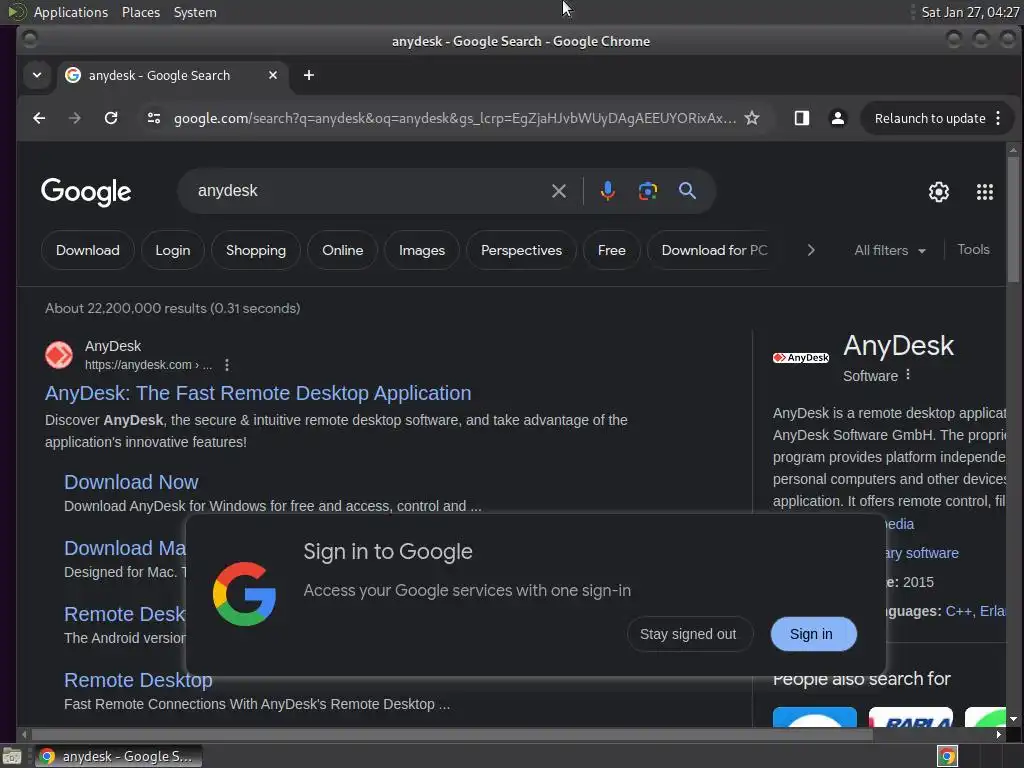Click the Google logo
This screenshot has width=1024, height=768.
coord(86,192)
